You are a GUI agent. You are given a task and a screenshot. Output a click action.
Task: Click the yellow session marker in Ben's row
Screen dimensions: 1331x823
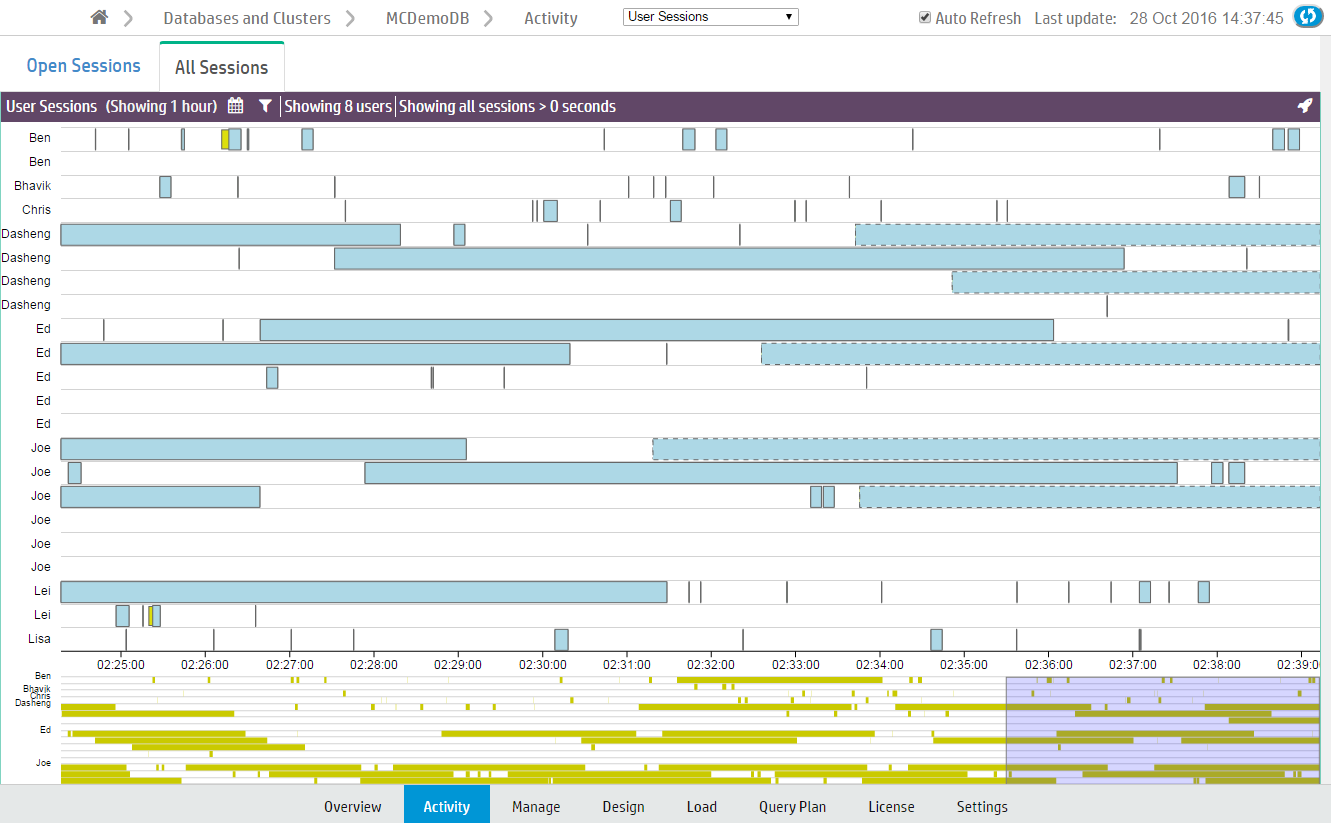point(225,139)
